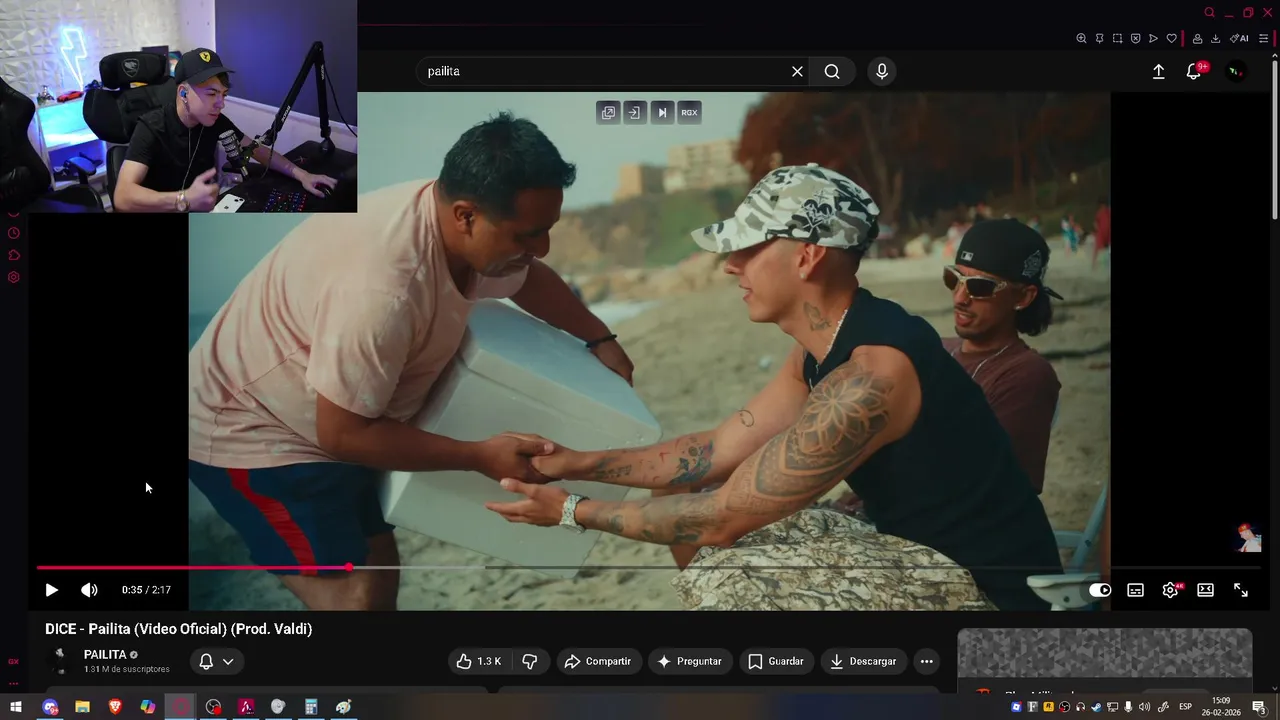Open the sidebar history clock icon
The width and height of the screenshot is (1280, 720).
pos(14,233)
